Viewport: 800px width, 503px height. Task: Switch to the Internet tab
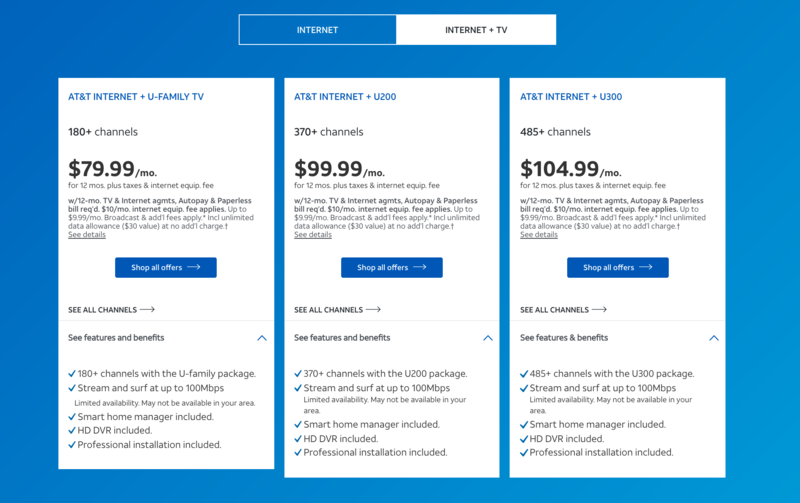(x=317, y=30)
